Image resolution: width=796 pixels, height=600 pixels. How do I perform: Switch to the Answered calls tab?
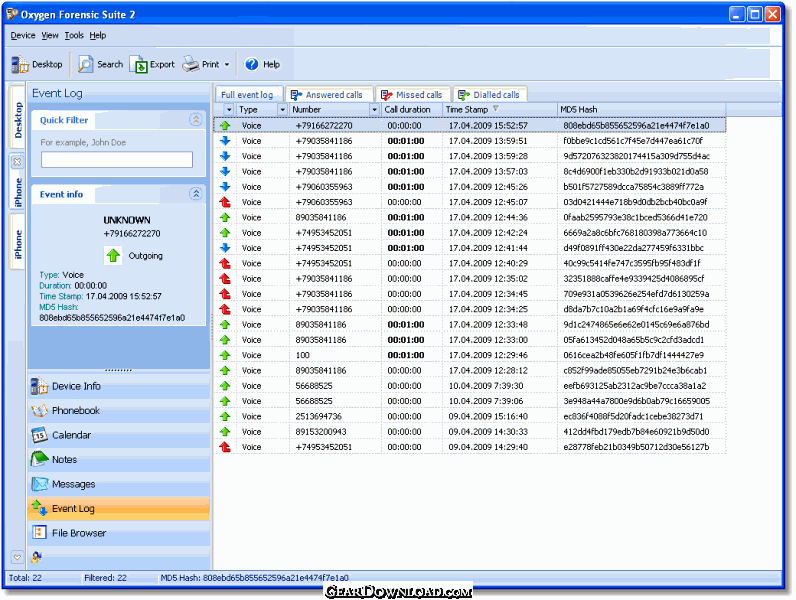[329, 94]
